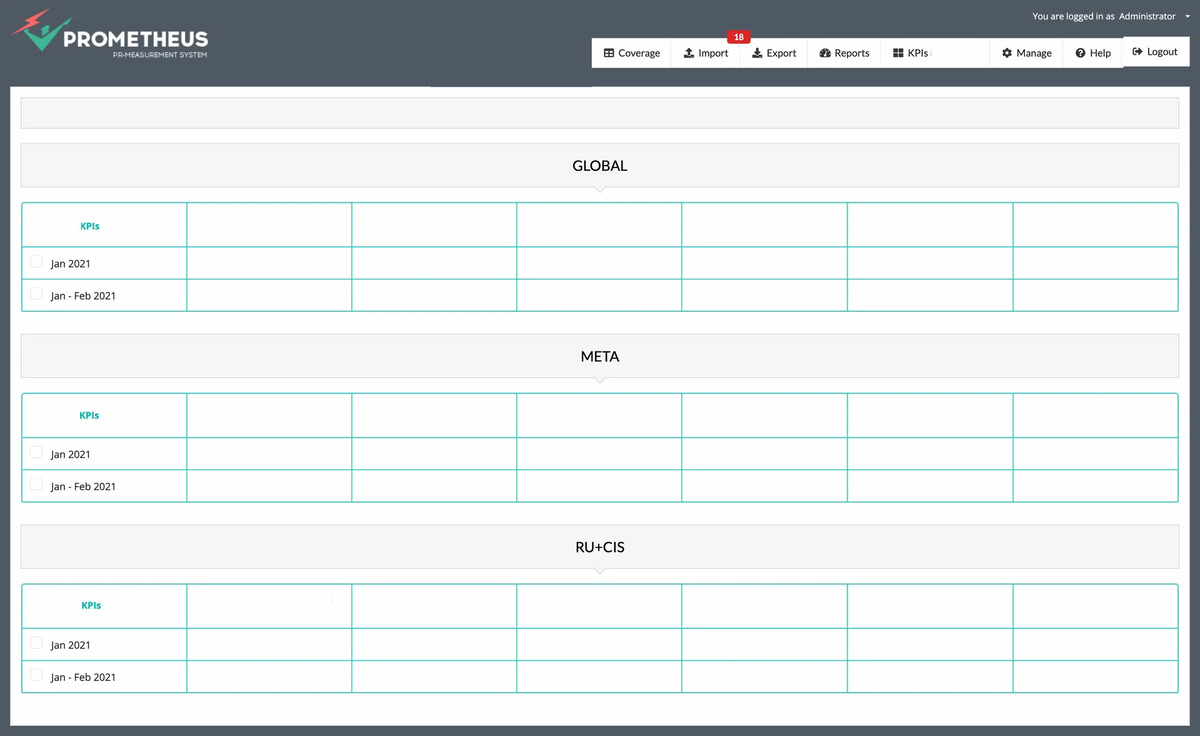Toggle Jan - Feb 2021 checkbox under META
The image size is (1200, 736).
(37, 485)
